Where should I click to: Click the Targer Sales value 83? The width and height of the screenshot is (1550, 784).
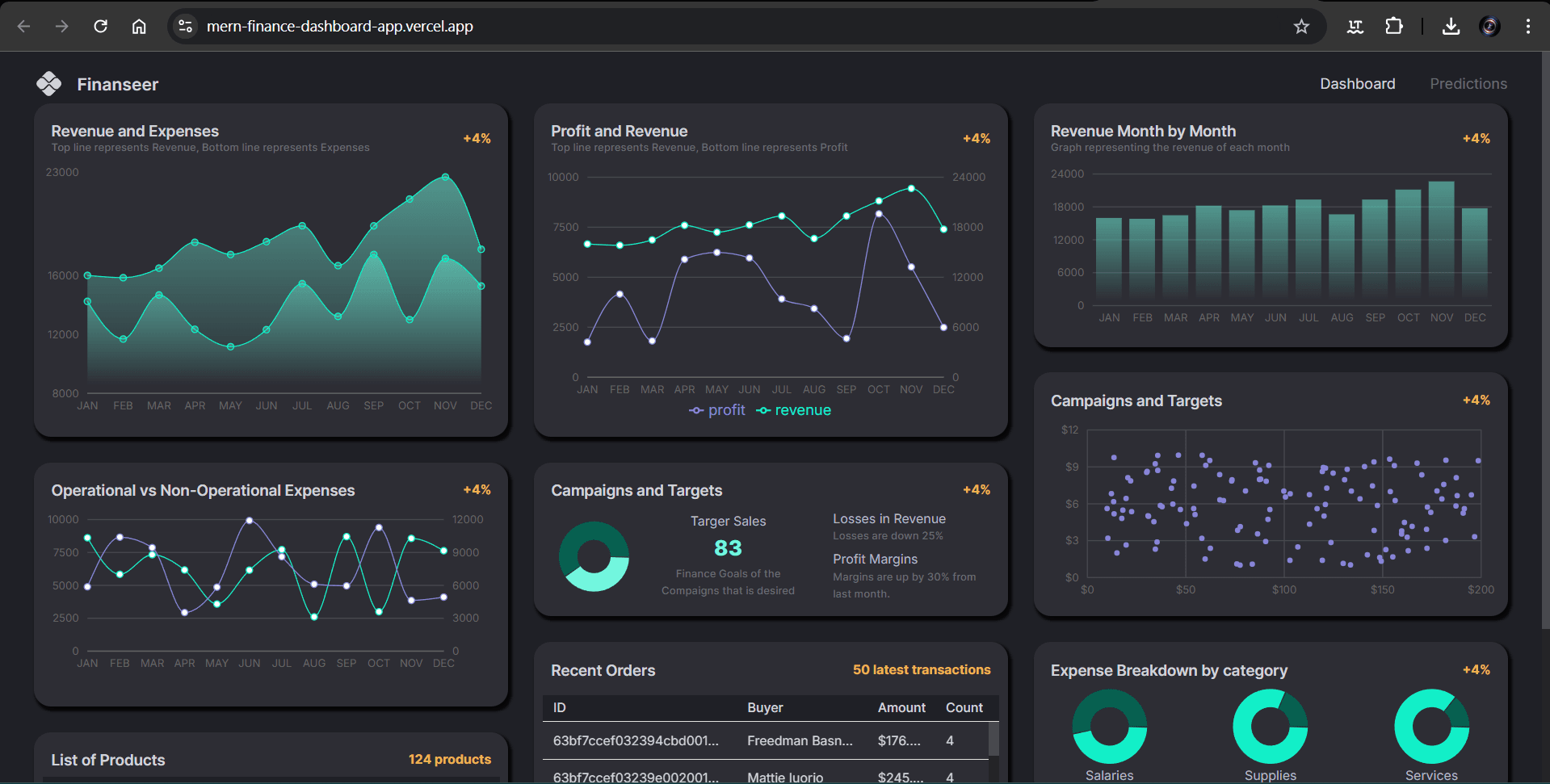728,548
